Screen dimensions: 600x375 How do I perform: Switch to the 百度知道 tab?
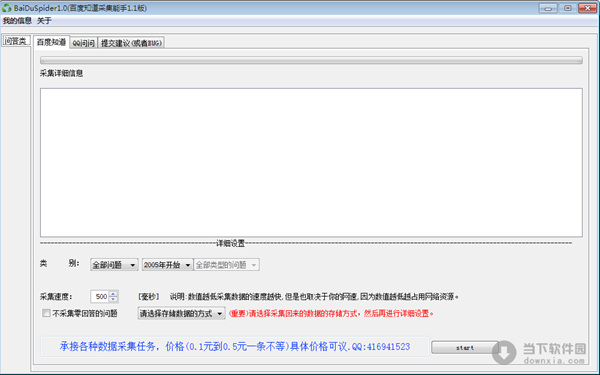pyautogui.click(x=51, y=42)
